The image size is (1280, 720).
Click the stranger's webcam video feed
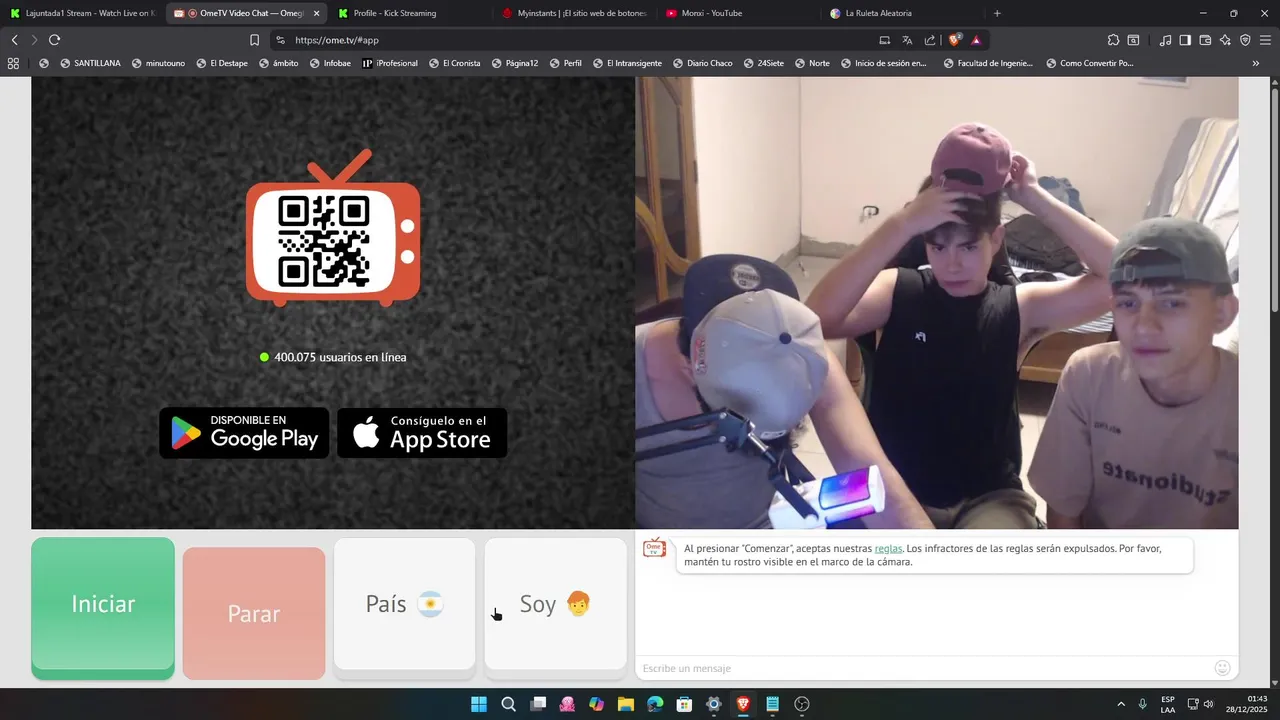point(937,302)
